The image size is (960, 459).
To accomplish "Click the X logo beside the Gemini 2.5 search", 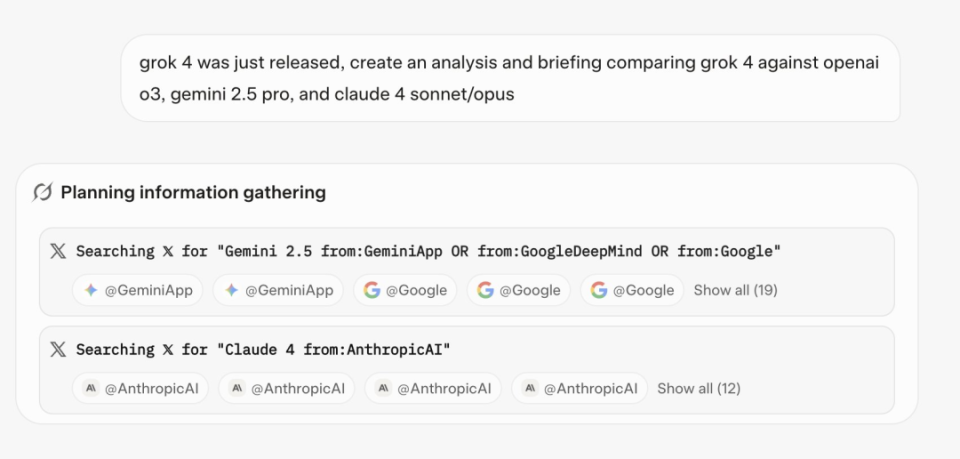I will [x=58, y=251].
